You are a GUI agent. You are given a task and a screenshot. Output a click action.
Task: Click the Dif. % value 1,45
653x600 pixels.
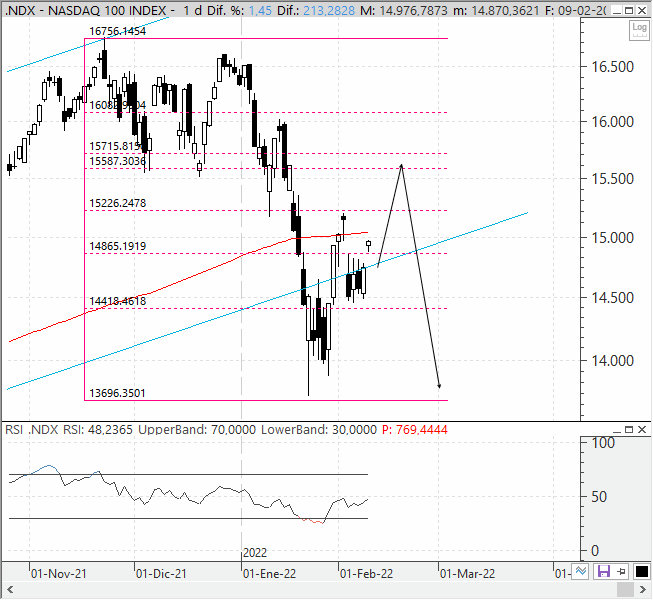(x=260, y=10)
